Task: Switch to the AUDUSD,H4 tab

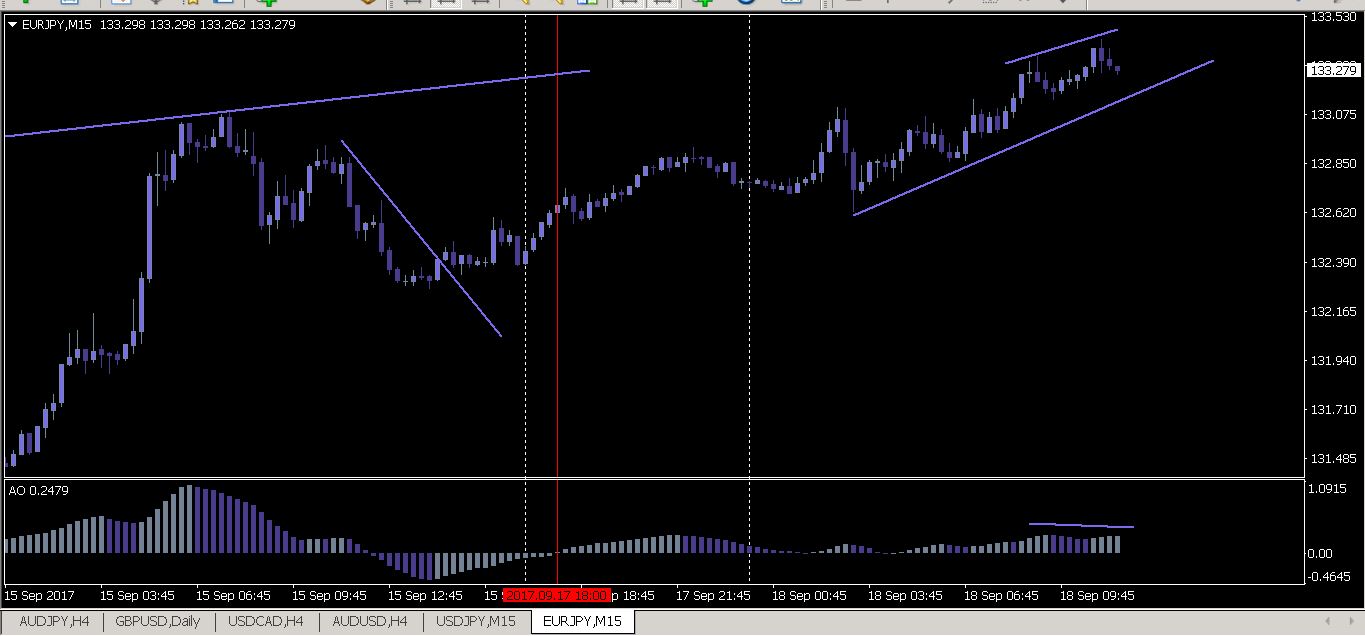Action: [370, 622]
